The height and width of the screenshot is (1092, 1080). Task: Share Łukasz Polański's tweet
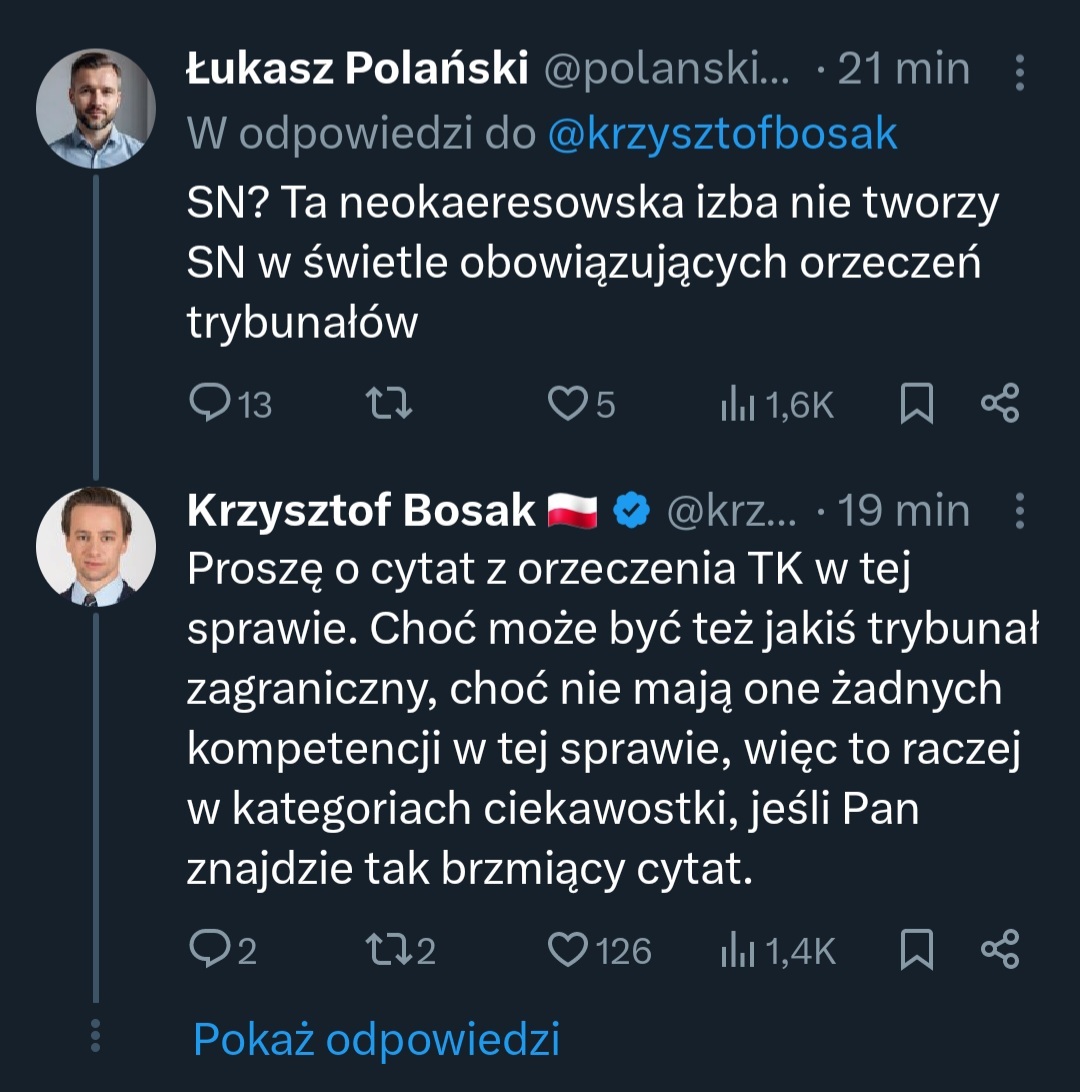coord(999,403)
